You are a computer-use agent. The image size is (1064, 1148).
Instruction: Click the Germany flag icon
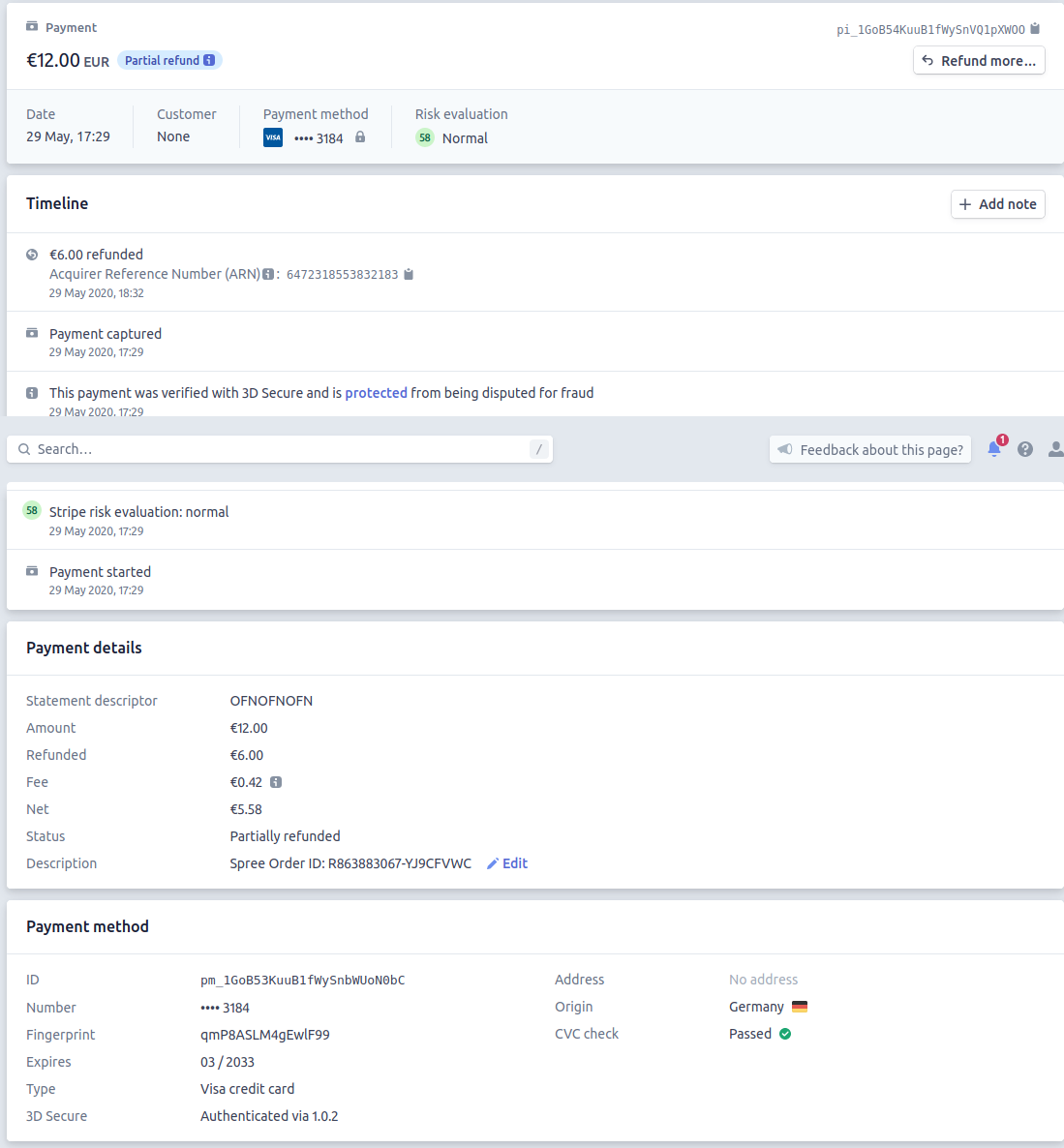click(800, 1007)
